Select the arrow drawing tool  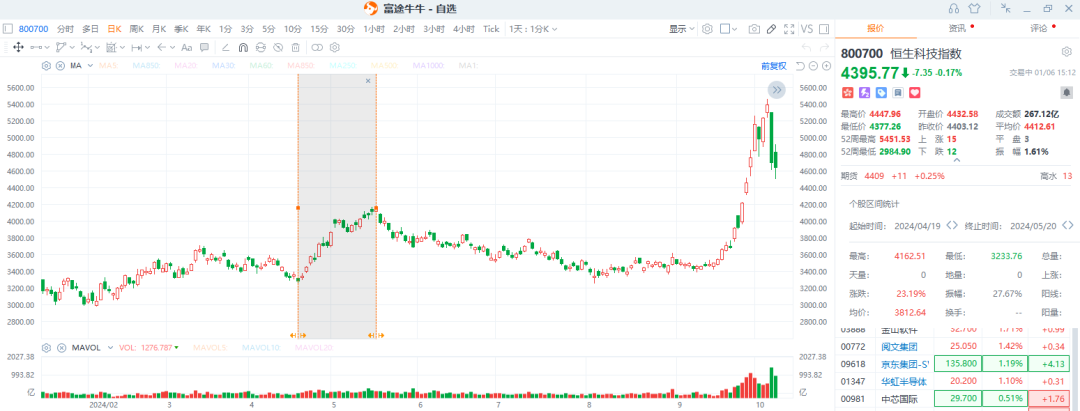(x=161, y=48)
